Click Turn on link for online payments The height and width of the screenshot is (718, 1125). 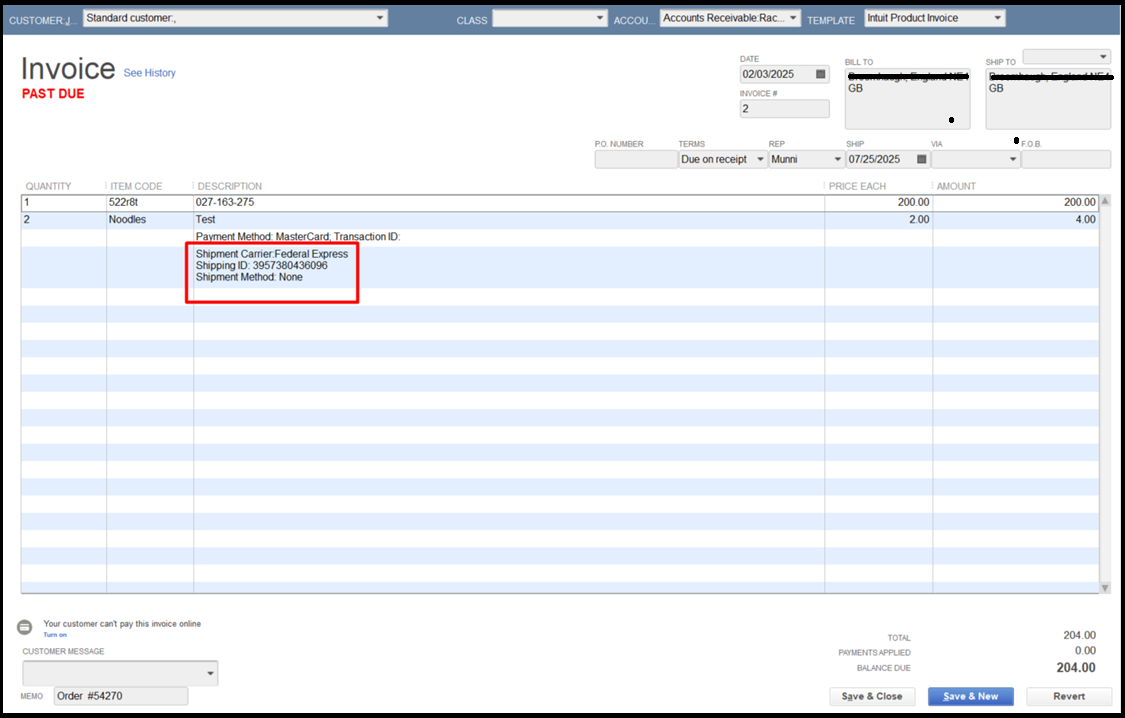point(55,635)
